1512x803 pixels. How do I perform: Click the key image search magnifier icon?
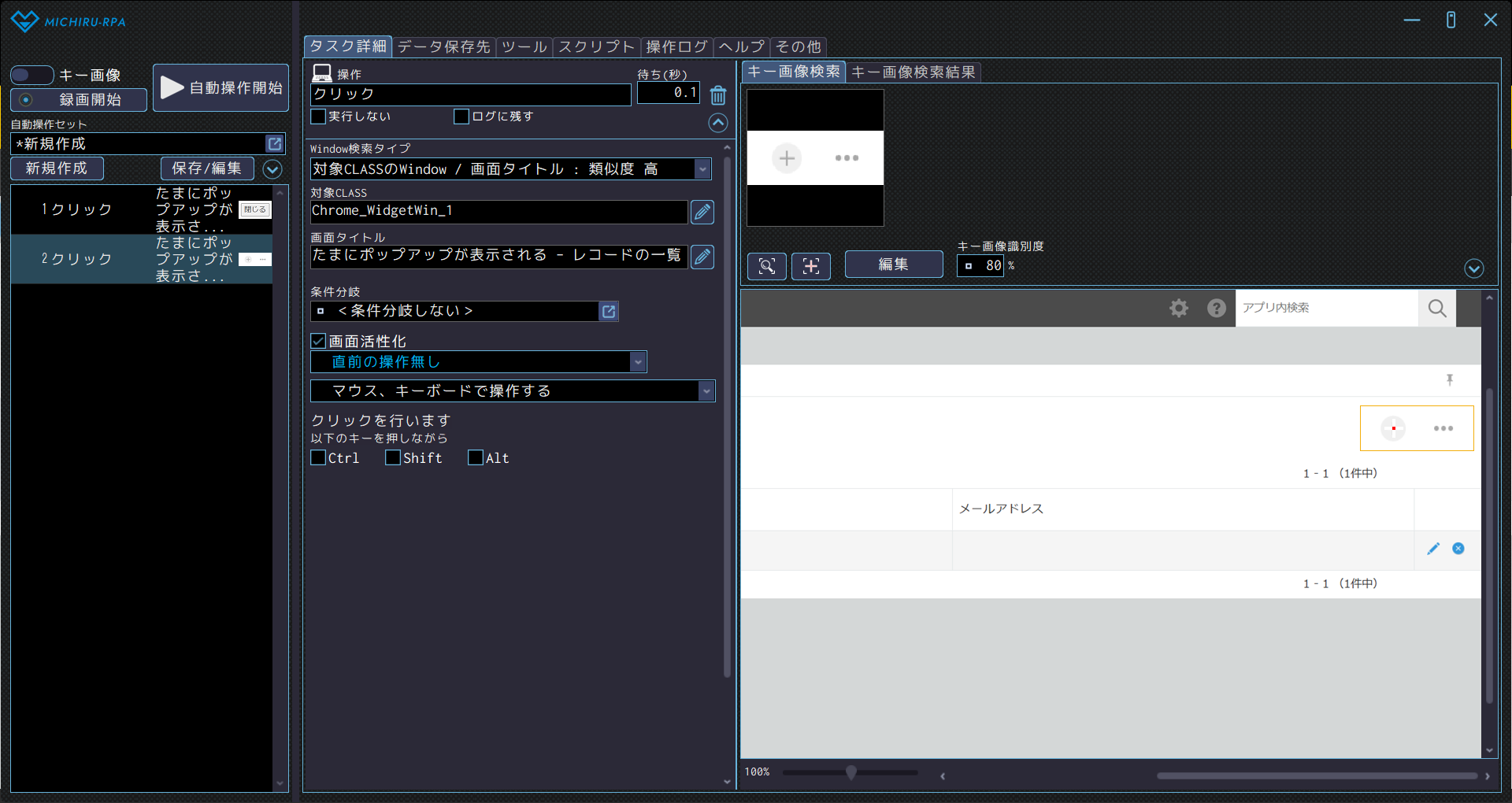click(x=766, y=266)
